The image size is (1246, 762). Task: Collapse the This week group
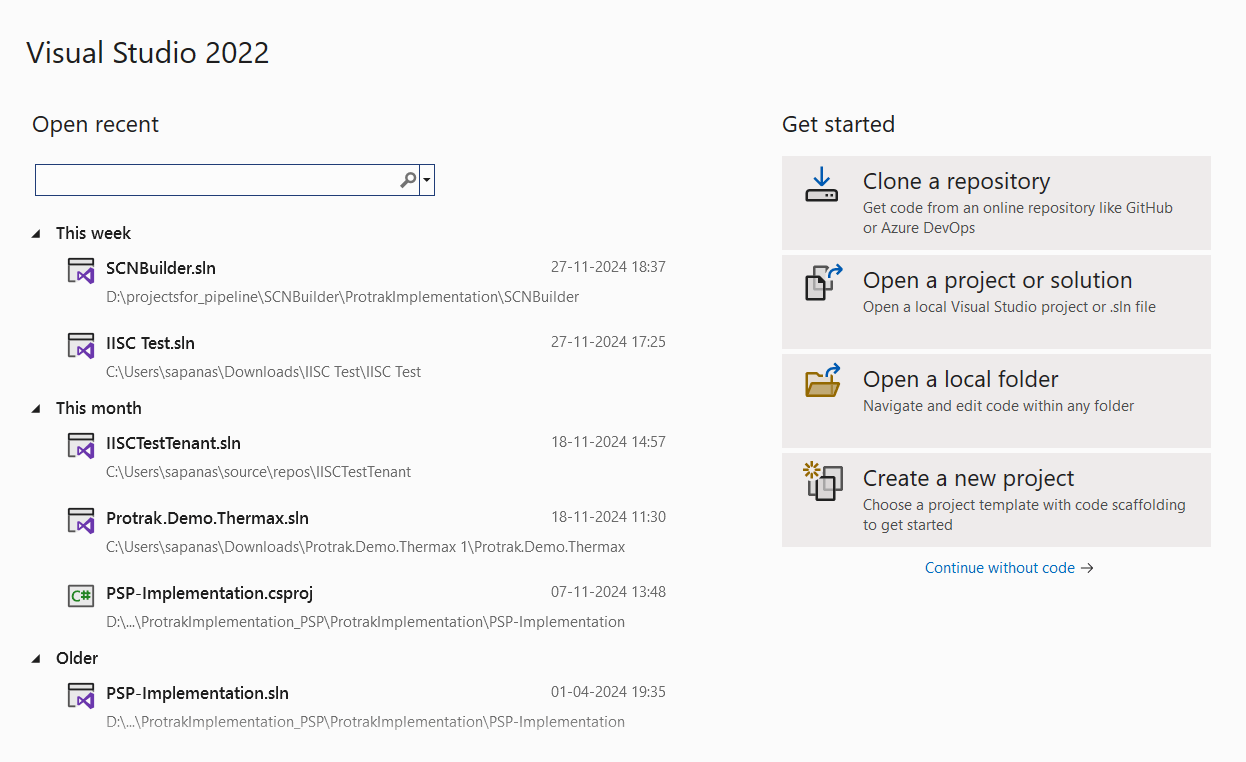pyautogui.click(x=37, y=234)
